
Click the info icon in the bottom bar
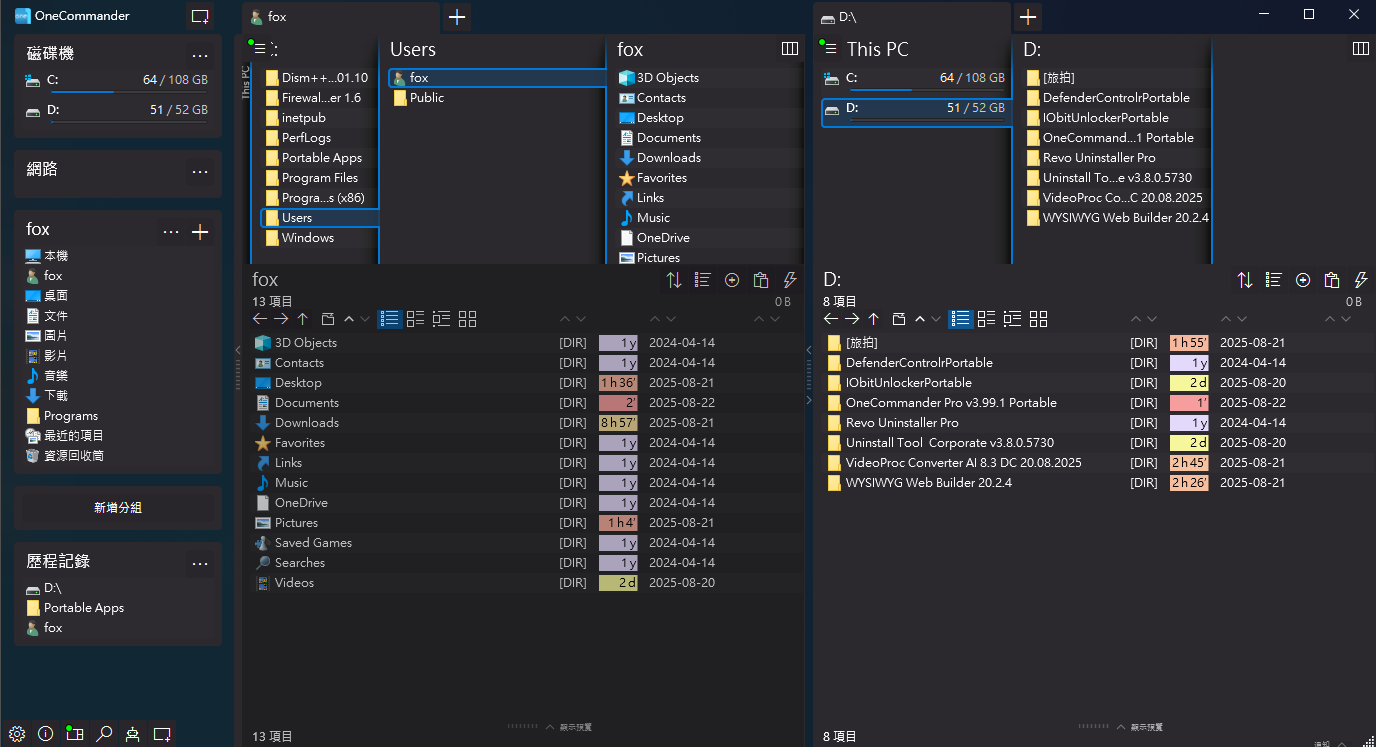pos(45,734)
